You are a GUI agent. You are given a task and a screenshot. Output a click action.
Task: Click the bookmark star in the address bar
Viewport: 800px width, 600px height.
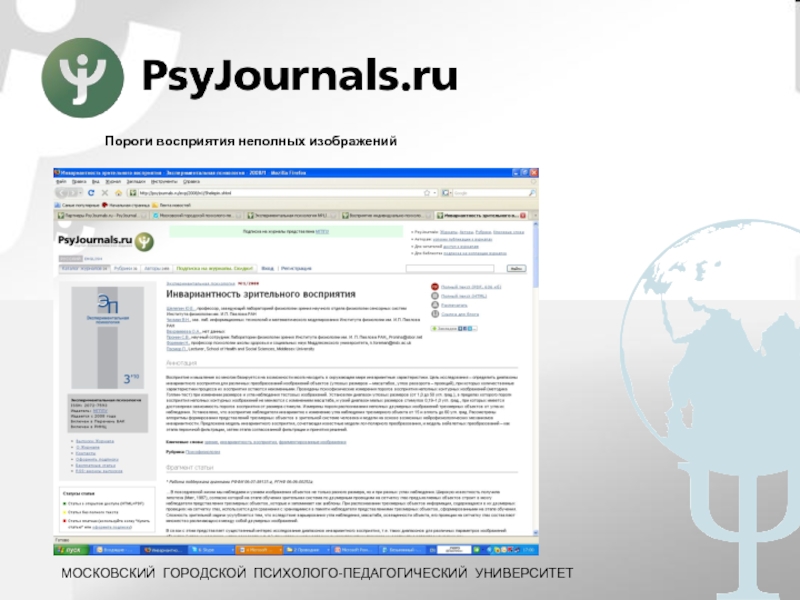427,193
